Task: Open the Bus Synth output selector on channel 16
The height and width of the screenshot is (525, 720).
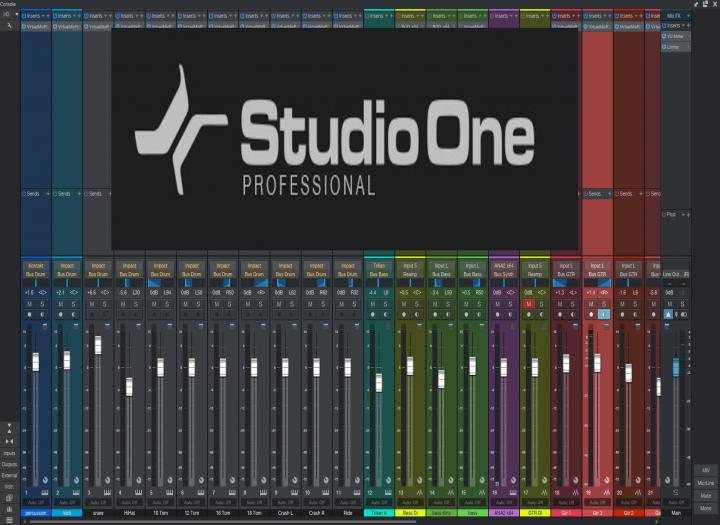Action: pos(504,274)
